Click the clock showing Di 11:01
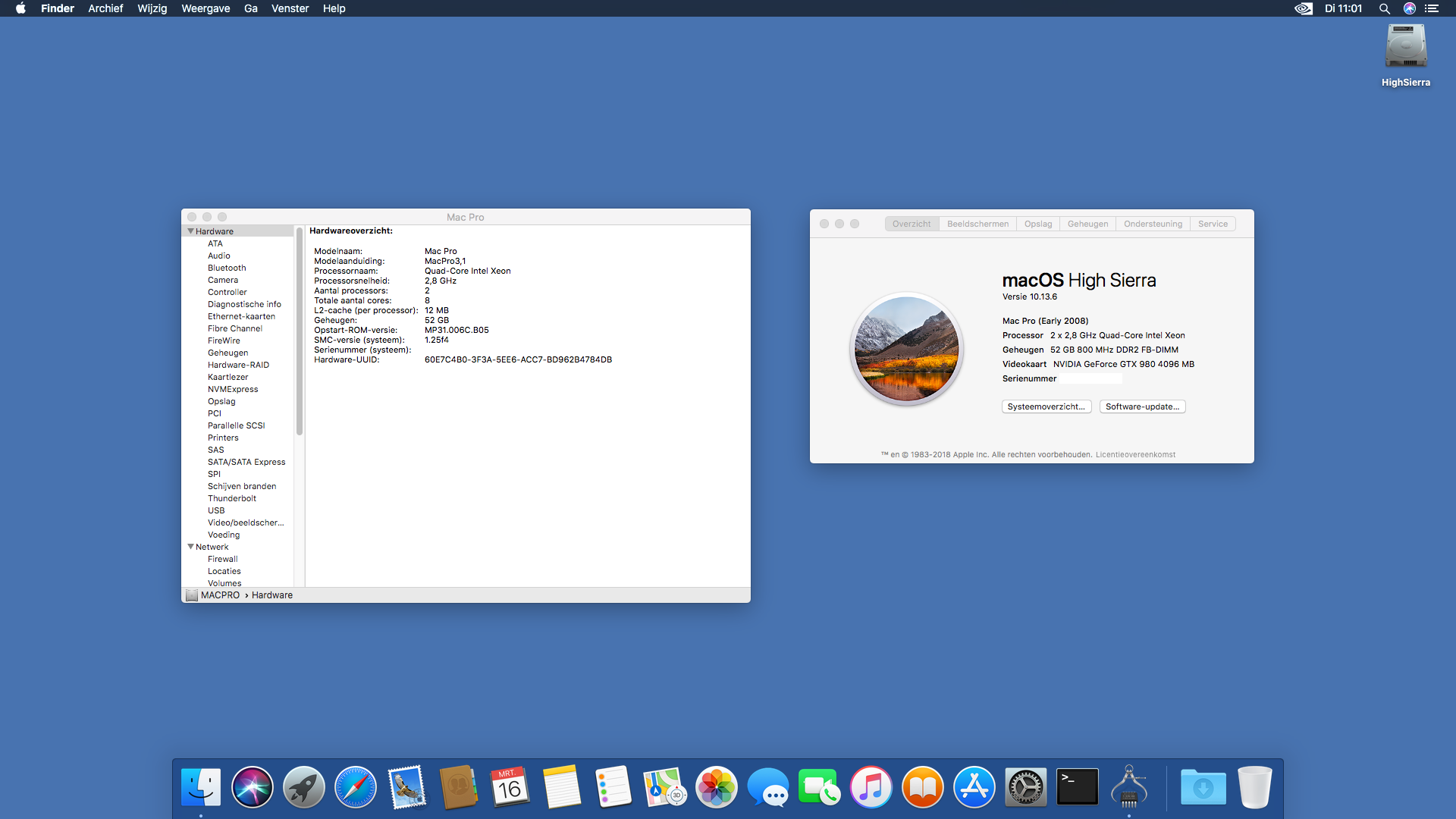1456x819 pixels. [x=1343, y=8]
